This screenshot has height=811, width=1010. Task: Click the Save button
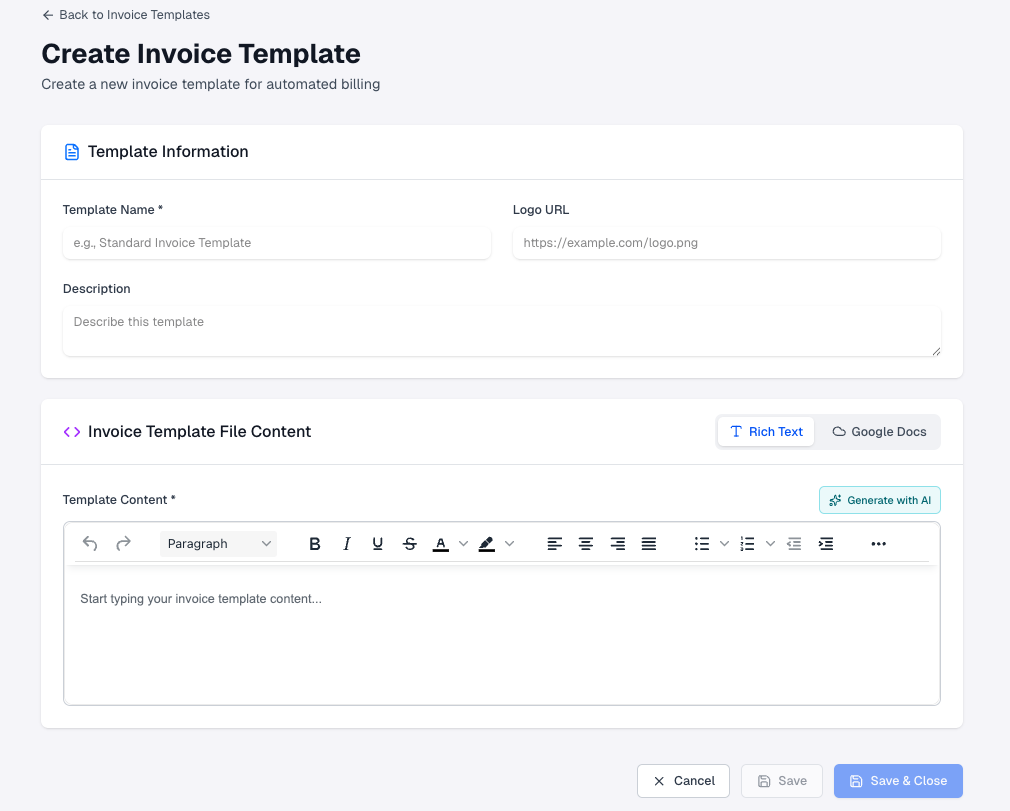pyautogui.click(x=781, y=781)
